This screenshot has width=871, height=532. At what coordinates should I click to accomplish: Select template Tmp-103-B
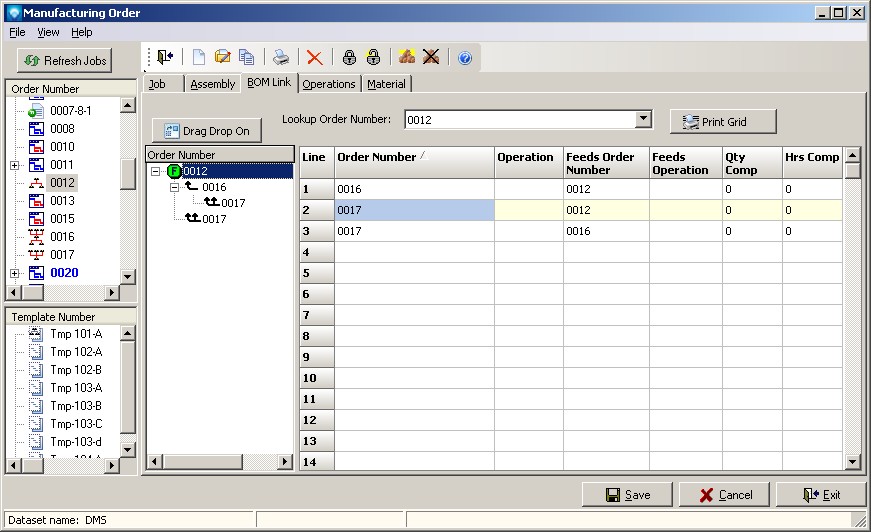[76, 406]
